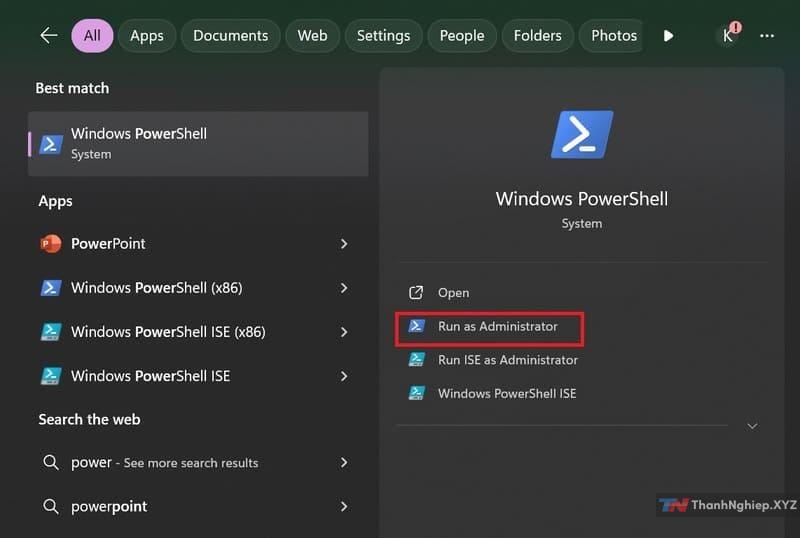The image size is (800, 538).
Task: Click the PowerShell icon in best match
Action: tap(51, 144)
